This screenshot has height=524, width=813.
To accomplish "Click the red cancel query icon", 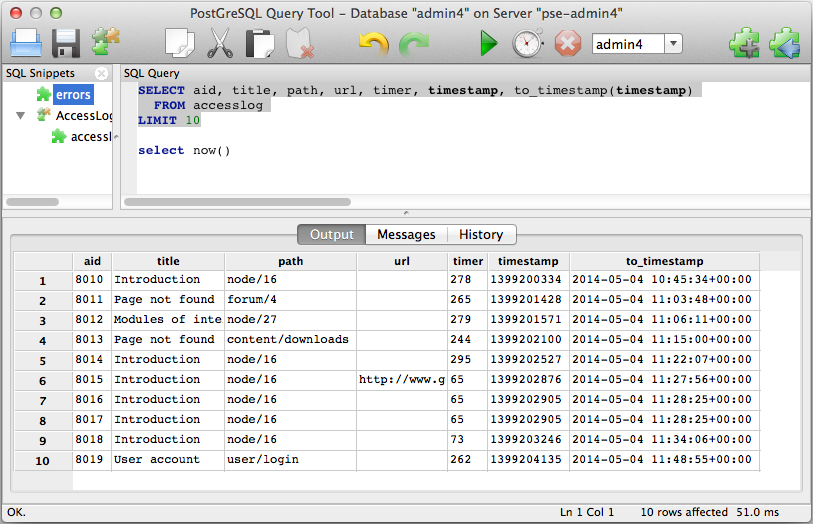I will (567, 43).
